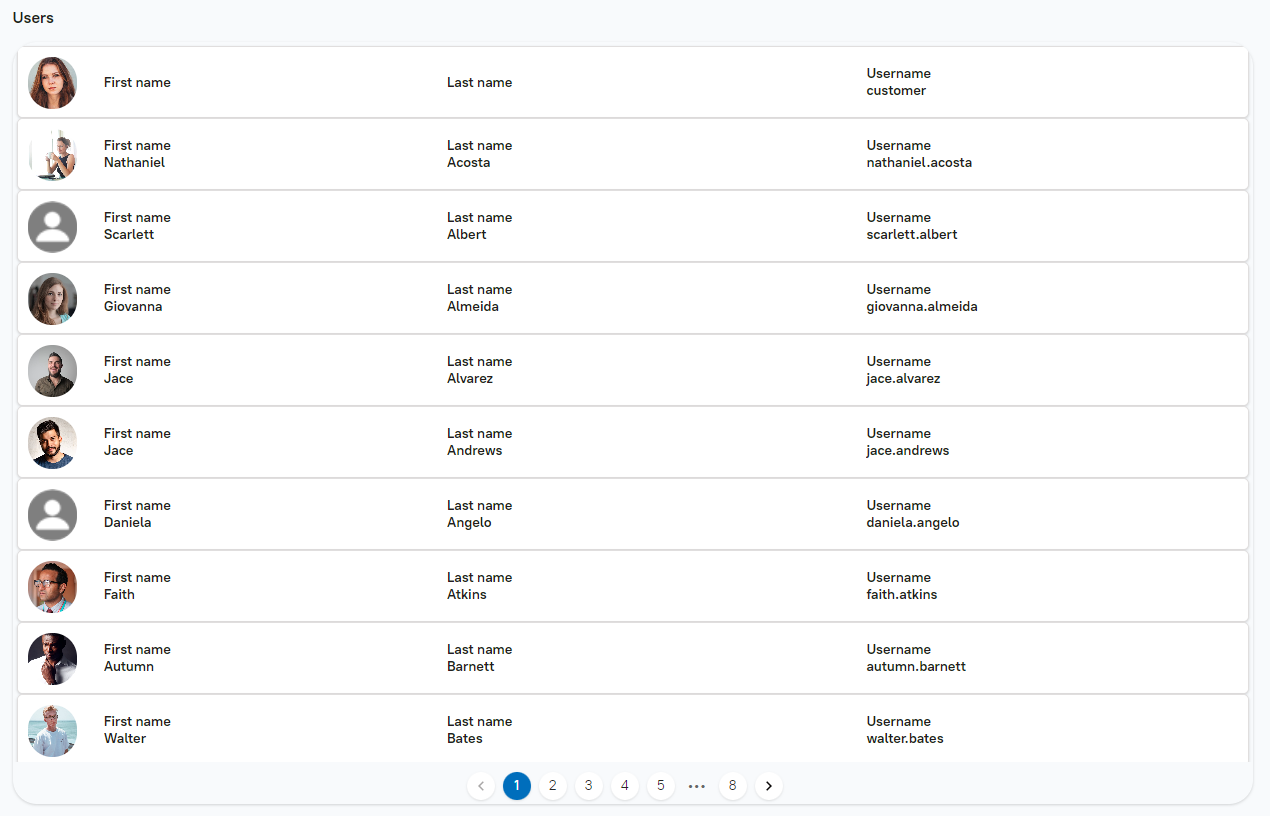Image resolution: width=1270 pixels, height=816 pixels.
Task: Click the next page chevron arrow
Action: pos(769,786)
